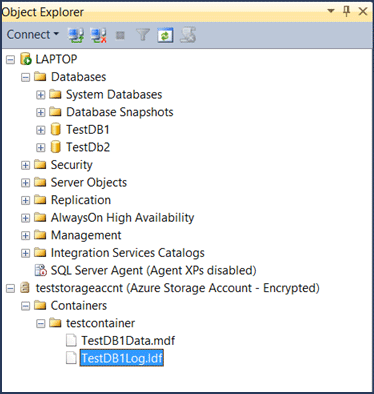The height and width of the screenshot is (394, 374).
Task: Select the teststorageaccnt Azure Storage Account label
Action: [178, 288]
